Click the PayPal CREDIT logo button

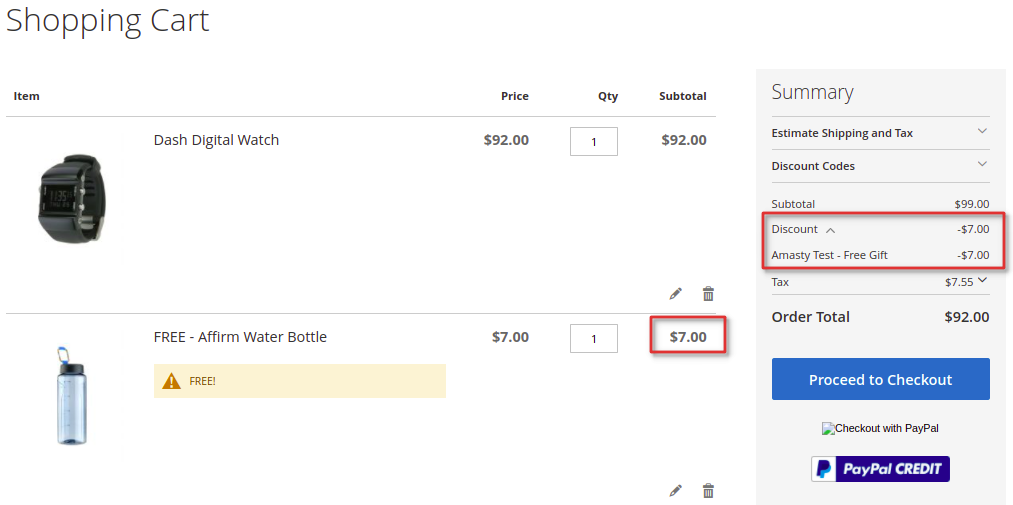(x=881, y=469)
